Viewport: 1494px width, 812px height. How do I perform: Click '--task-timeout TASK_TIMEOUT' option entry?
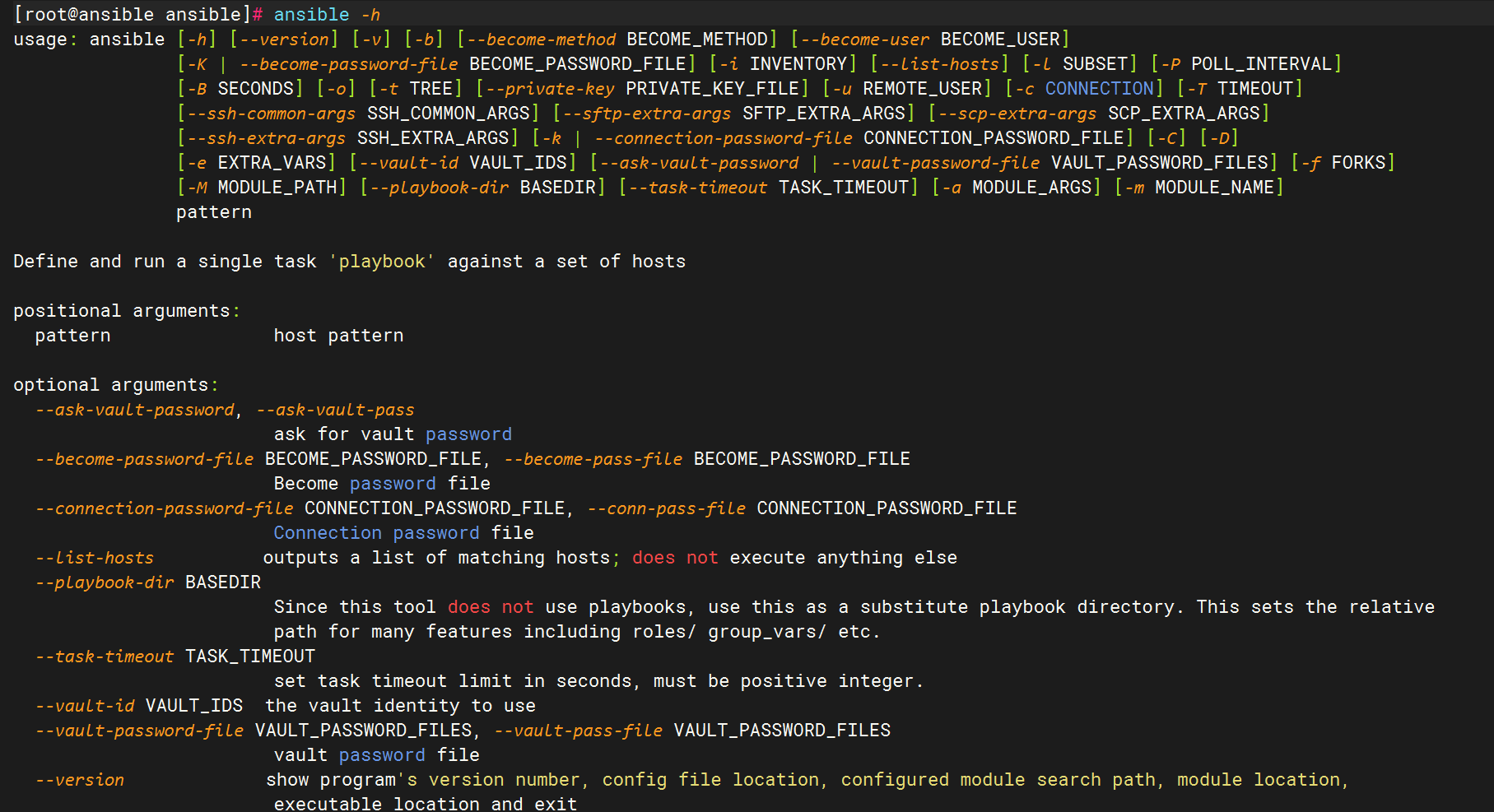point(175,657)
